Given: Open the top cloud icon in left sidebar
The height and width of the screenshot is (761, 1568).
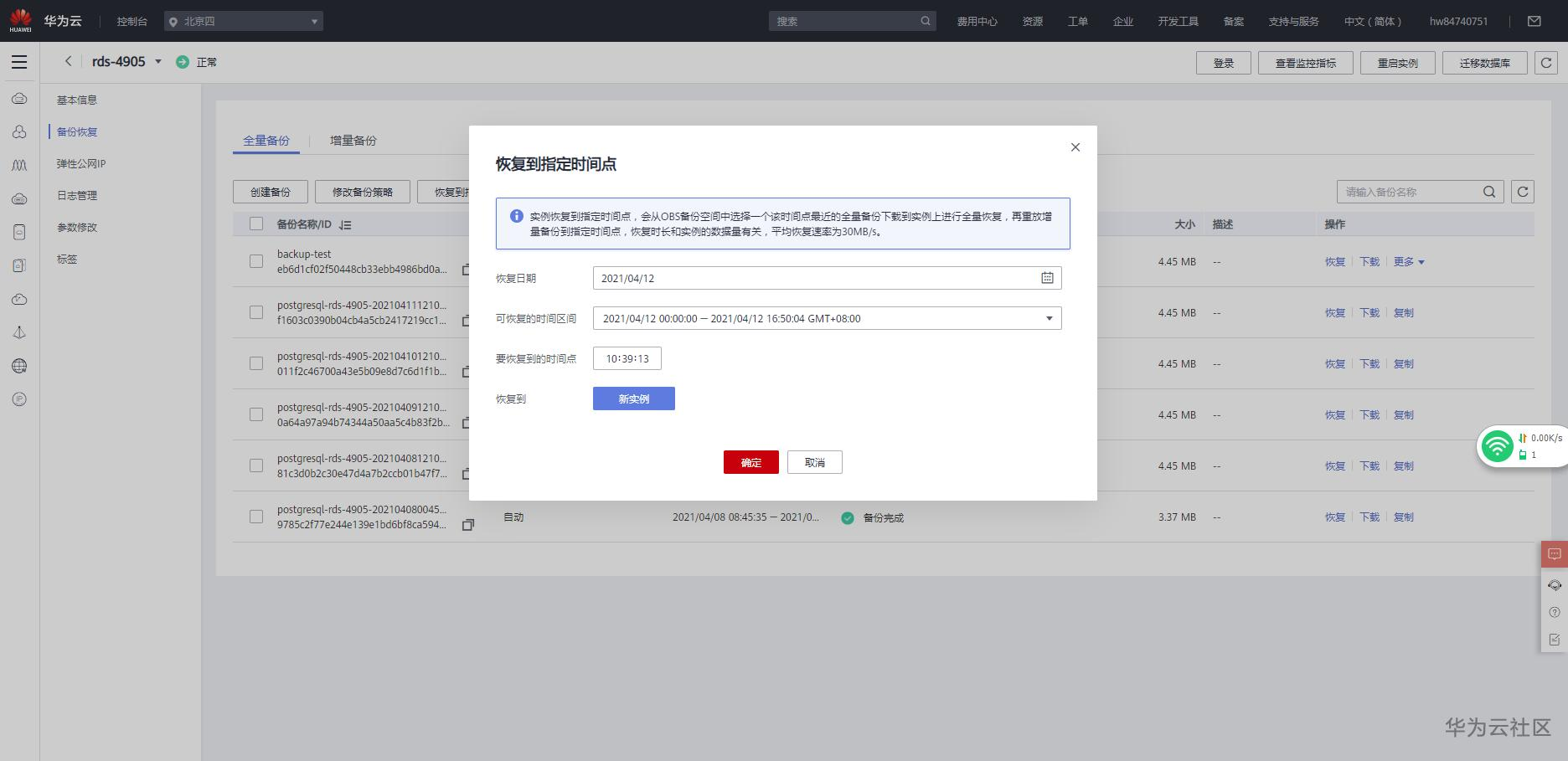Looking at the screenshot, I should [x=19, y=99].
